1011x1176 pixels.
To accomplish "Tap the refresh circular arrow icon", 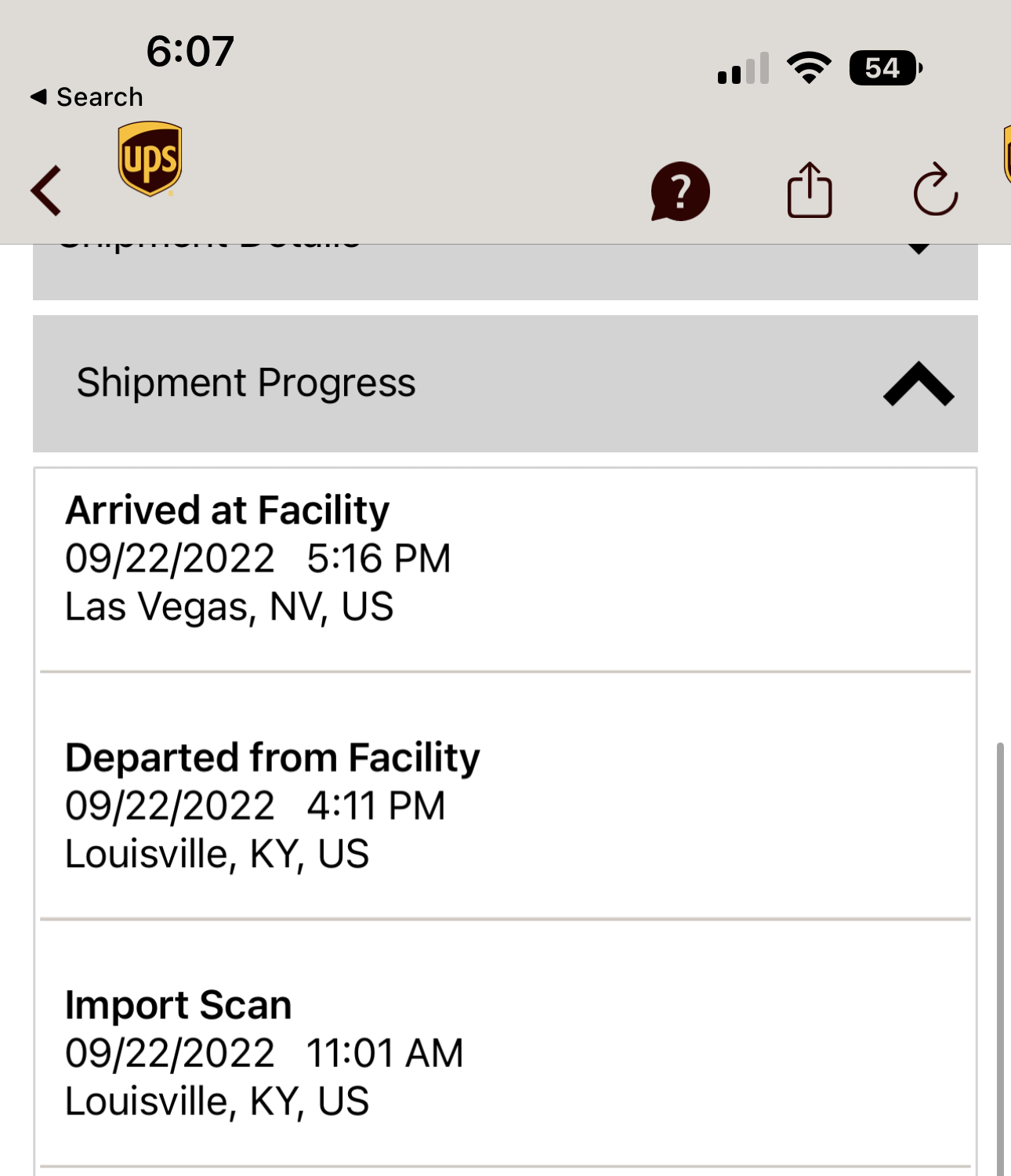I will [936, 190].
